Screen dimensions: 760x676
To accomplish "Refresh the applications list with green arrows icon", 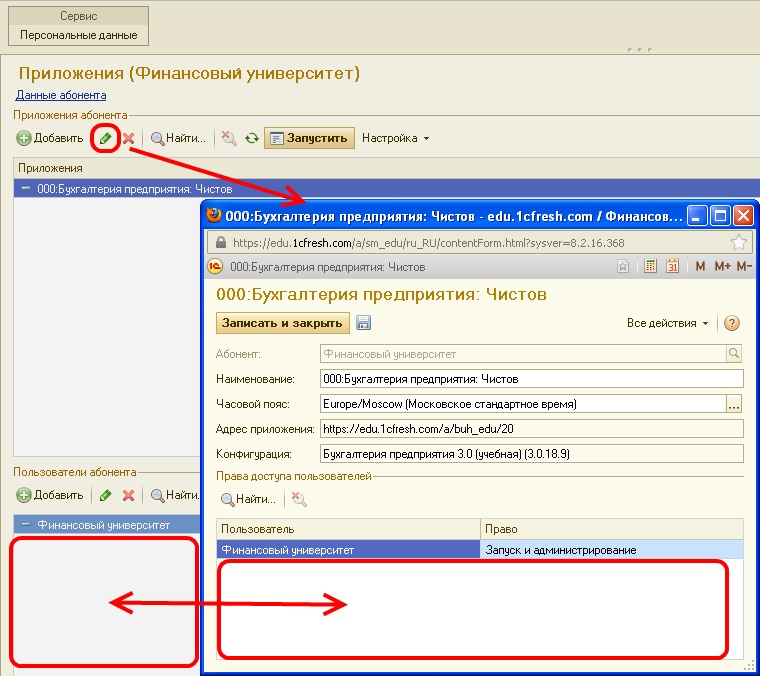I will point(252,139).
